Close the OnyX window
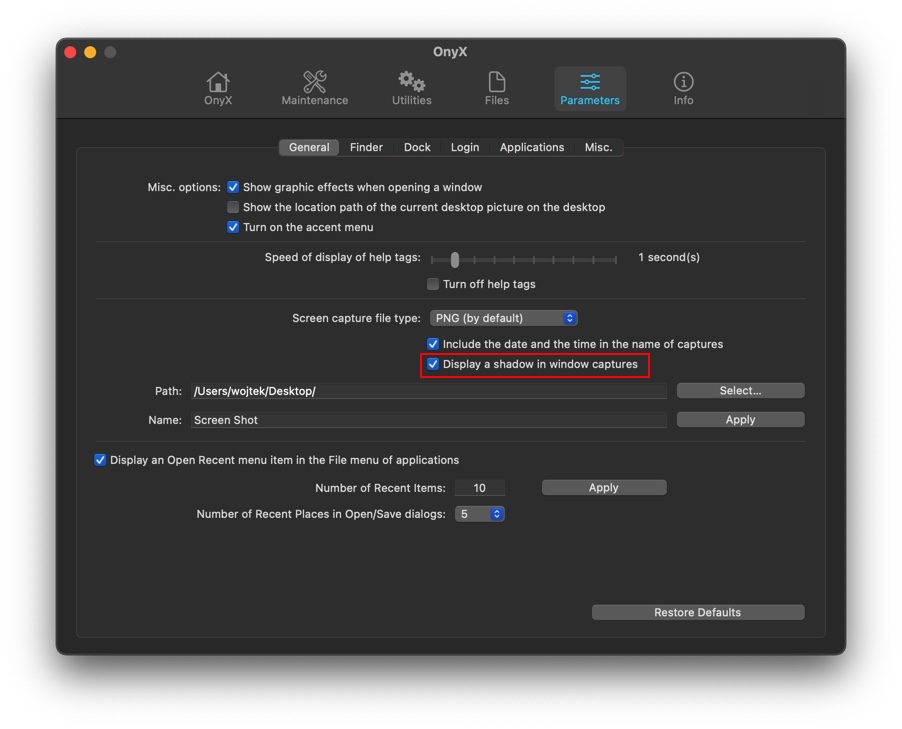The height and width of the screenshot is (729, 902). [x=71, y=52]
